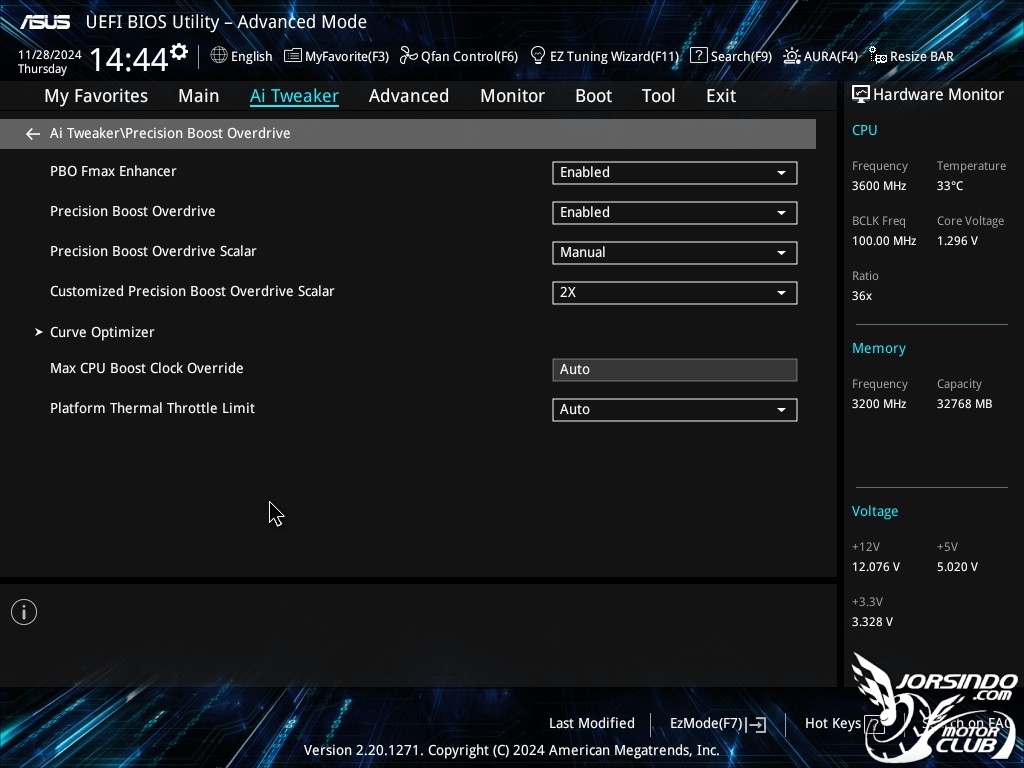Click Last Modified button
Image resolution: width=1024 pixels, height=768 pixels.
click(x=592, y=723)
